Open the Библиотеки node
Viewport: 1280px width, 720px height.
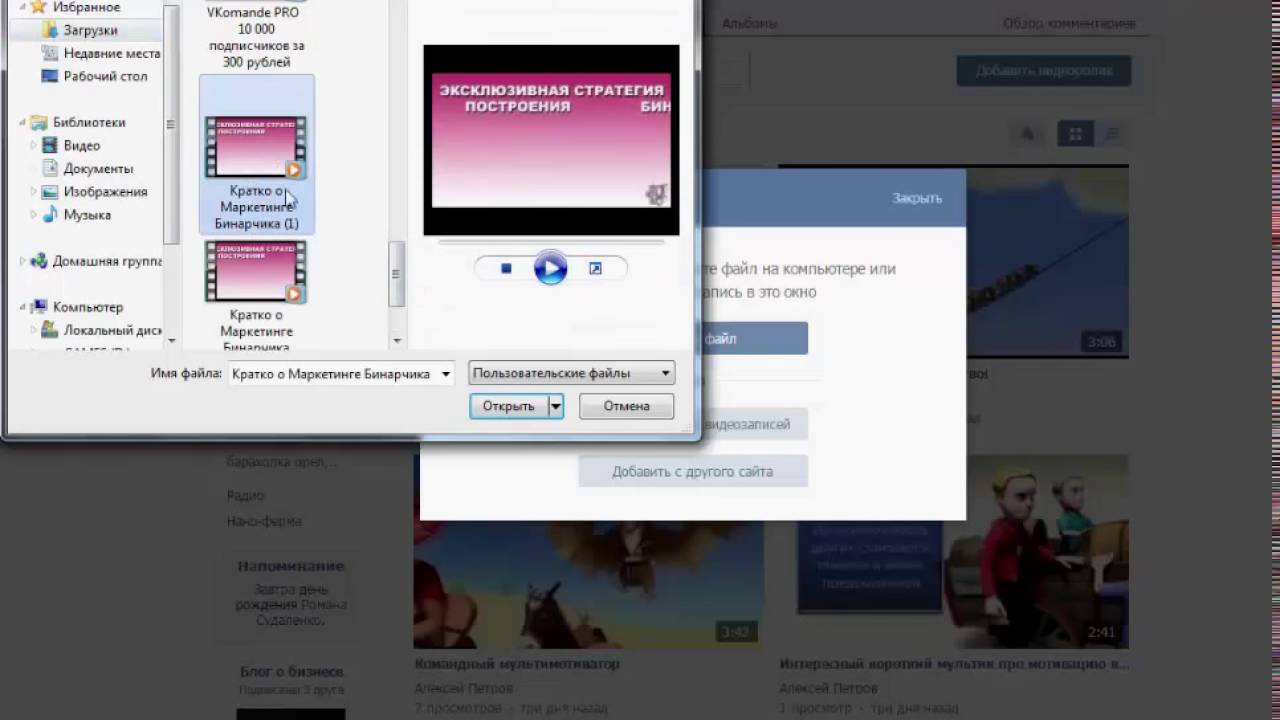click(89, 122)
